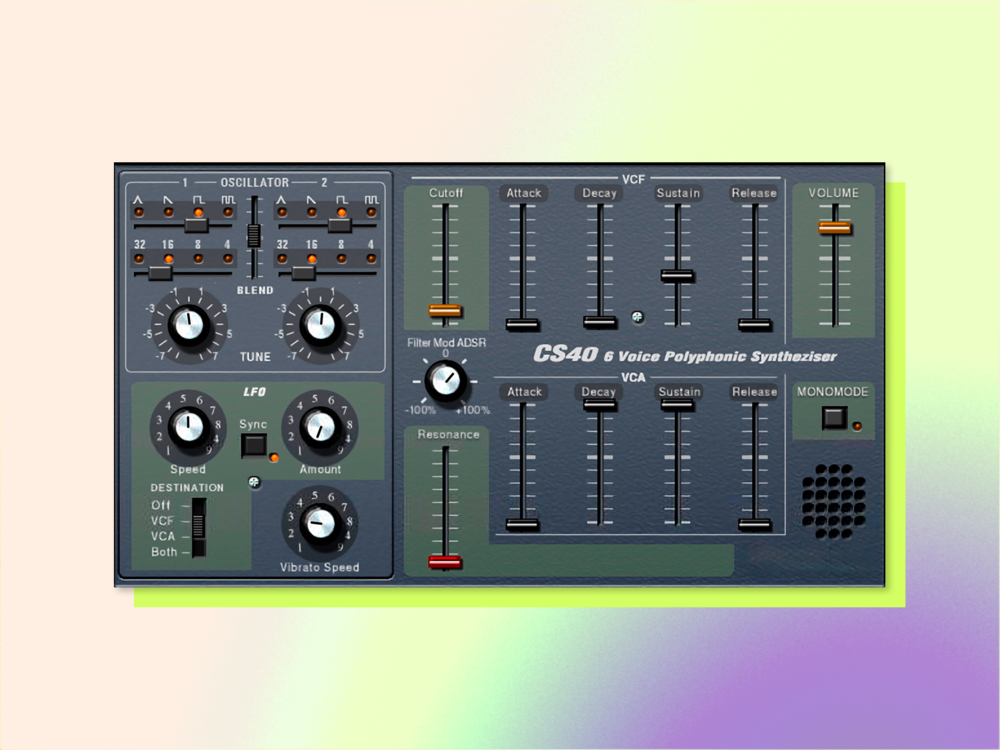Viewport: 1000px width, 750px height.
Task: Click the VCA Decay fader handle
Action: [600, 404]
